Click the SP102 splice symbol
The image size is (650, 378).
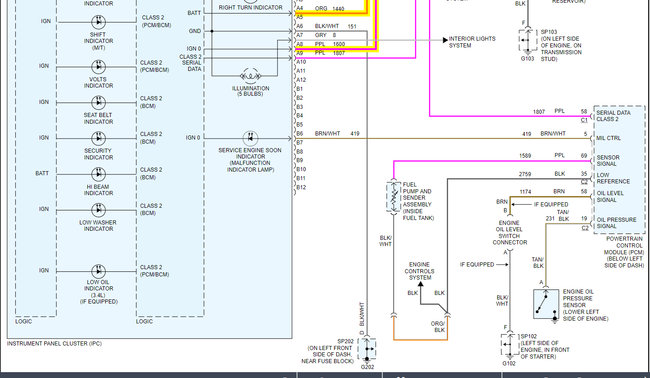(509, 345)
